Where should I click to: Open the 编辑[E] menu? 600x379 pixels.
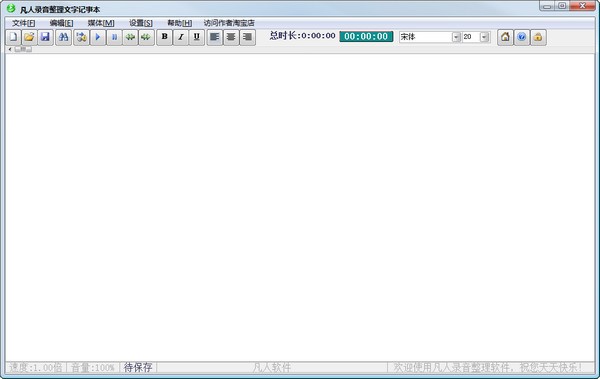coord(61,23)
